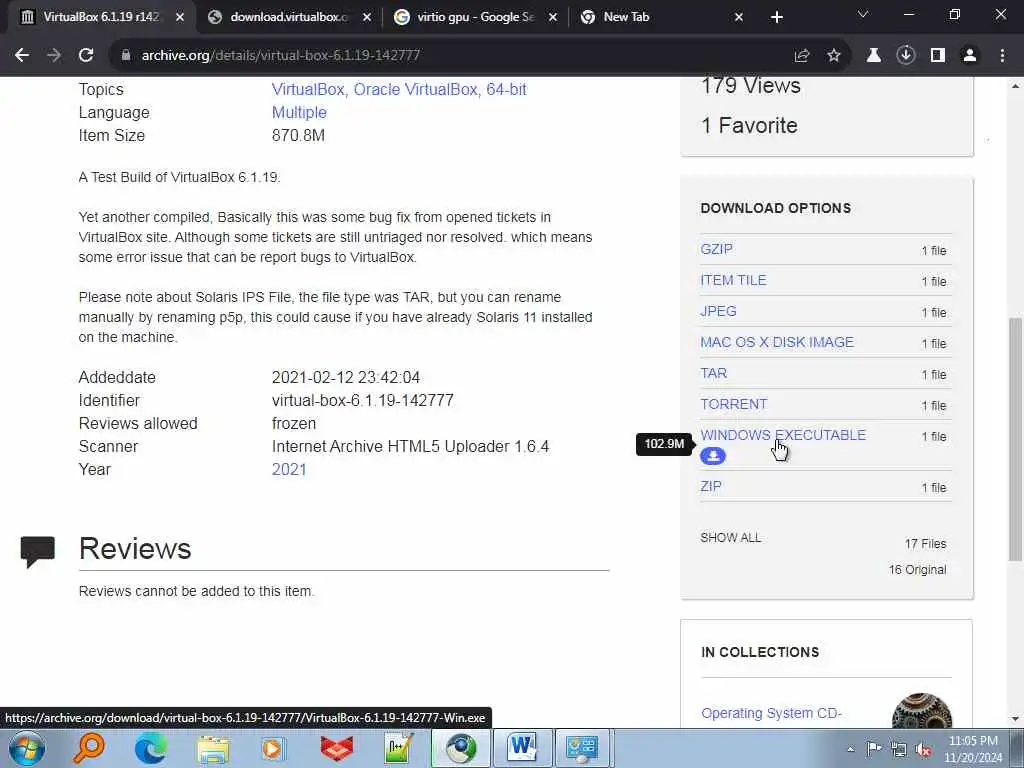This screenshot has width=1024, height=768.
Task: Open the Chrome labs flask icon
Action: (x=873, y=56)
